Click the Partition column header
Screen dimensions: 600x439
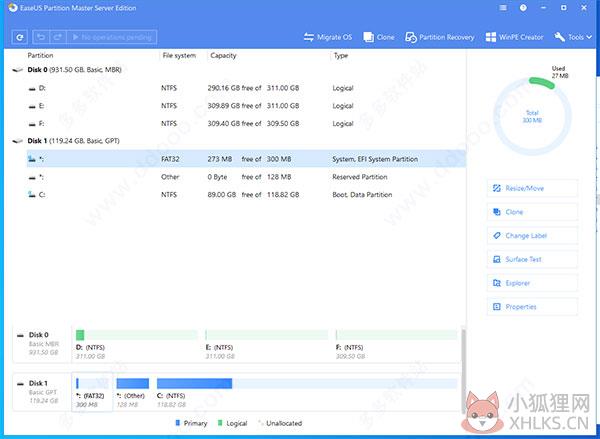click(x=40, y=55)
